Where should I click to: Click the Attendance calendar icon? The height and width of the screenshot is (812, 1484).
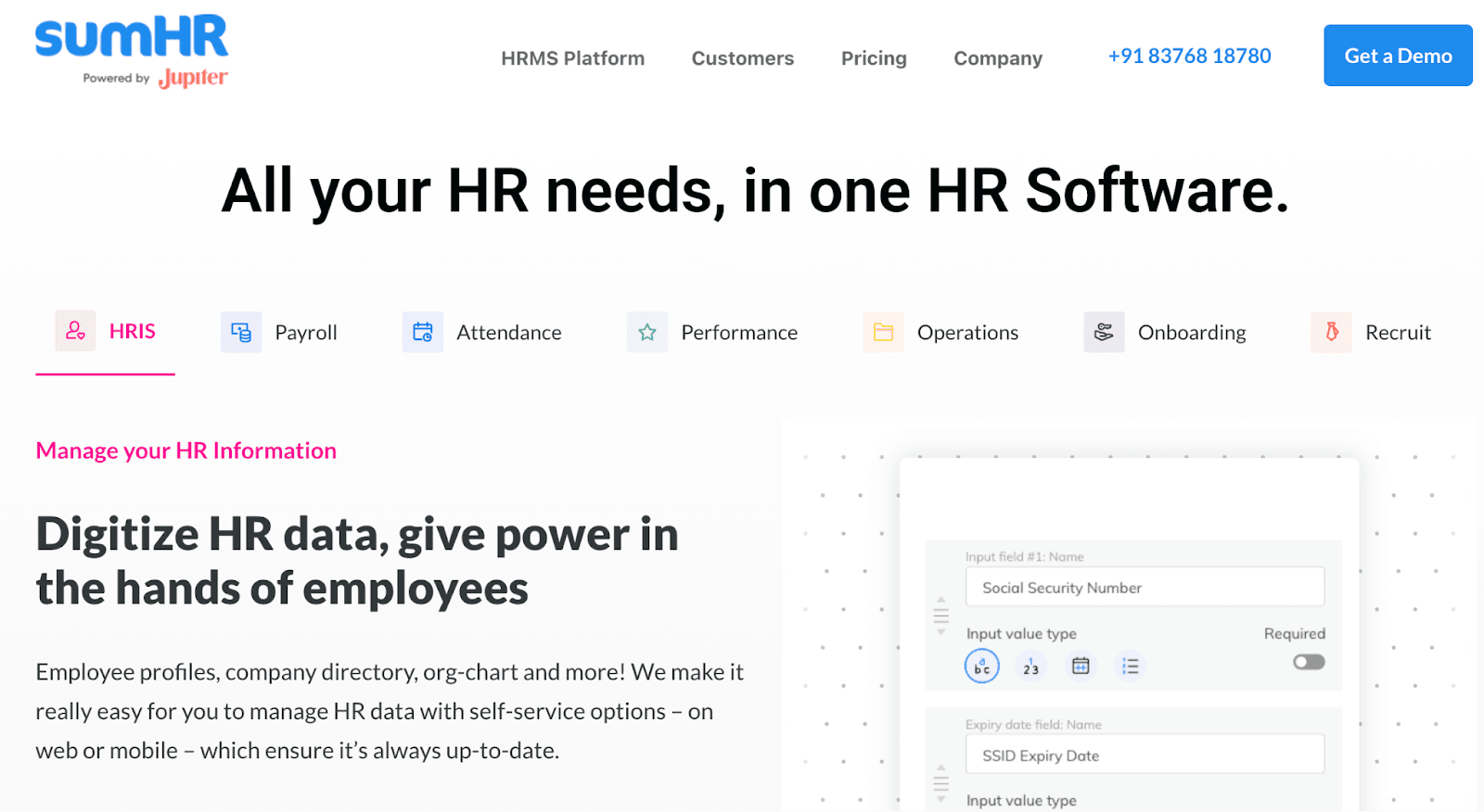[422, 332]
